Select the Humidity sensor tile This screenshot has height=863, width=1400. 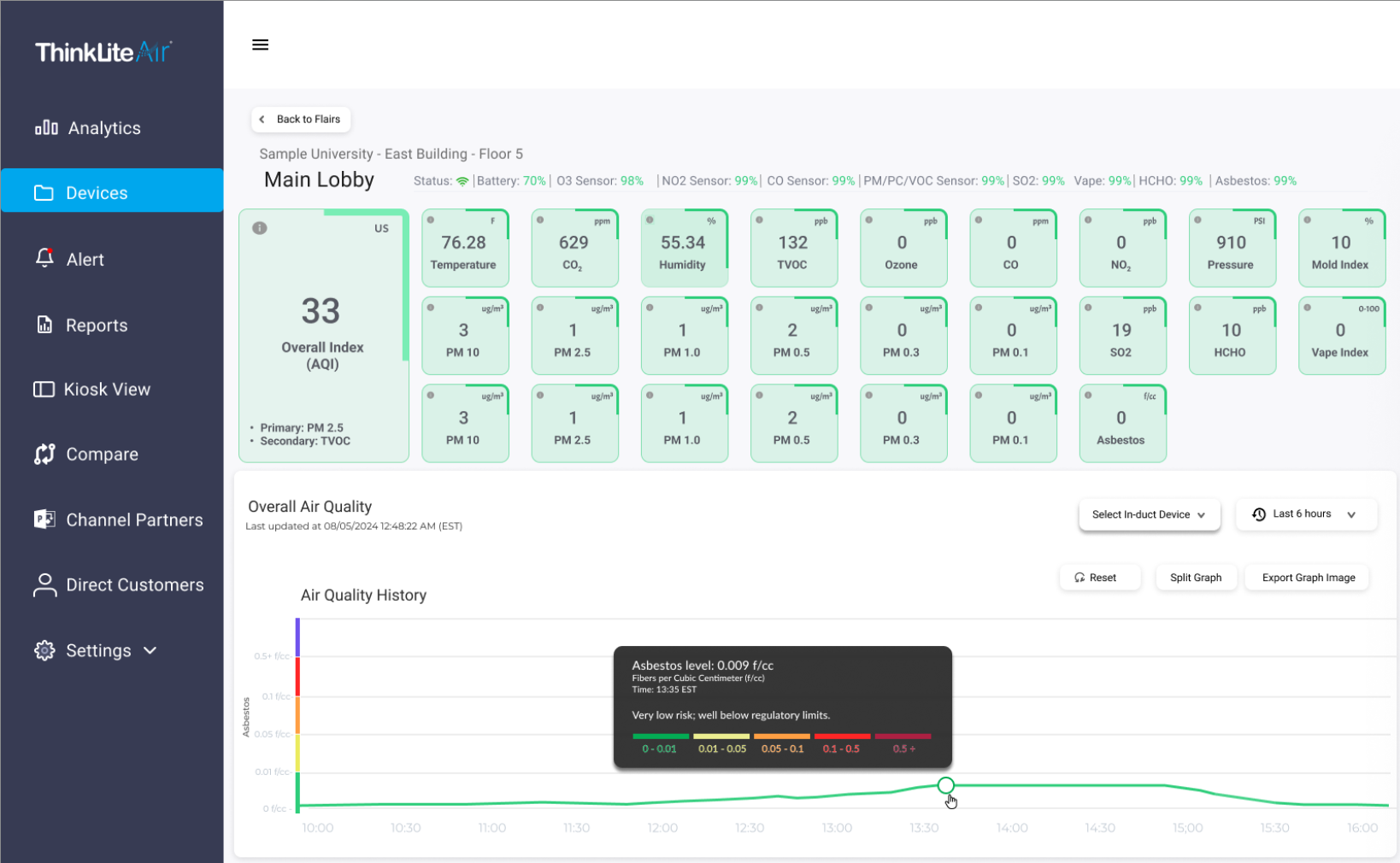[683, 249]
